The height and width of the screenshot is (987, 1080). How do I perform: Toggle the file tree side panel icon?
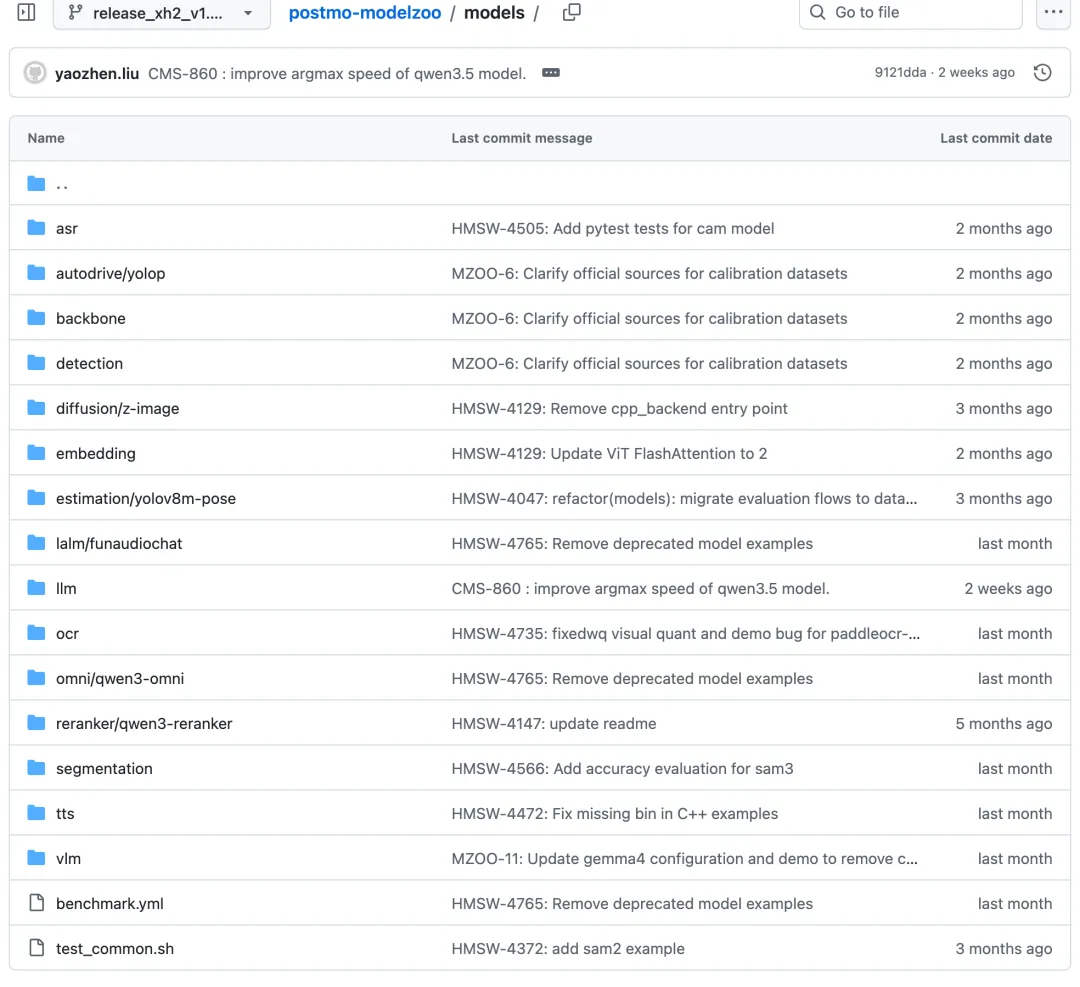(x=26, y=12)
